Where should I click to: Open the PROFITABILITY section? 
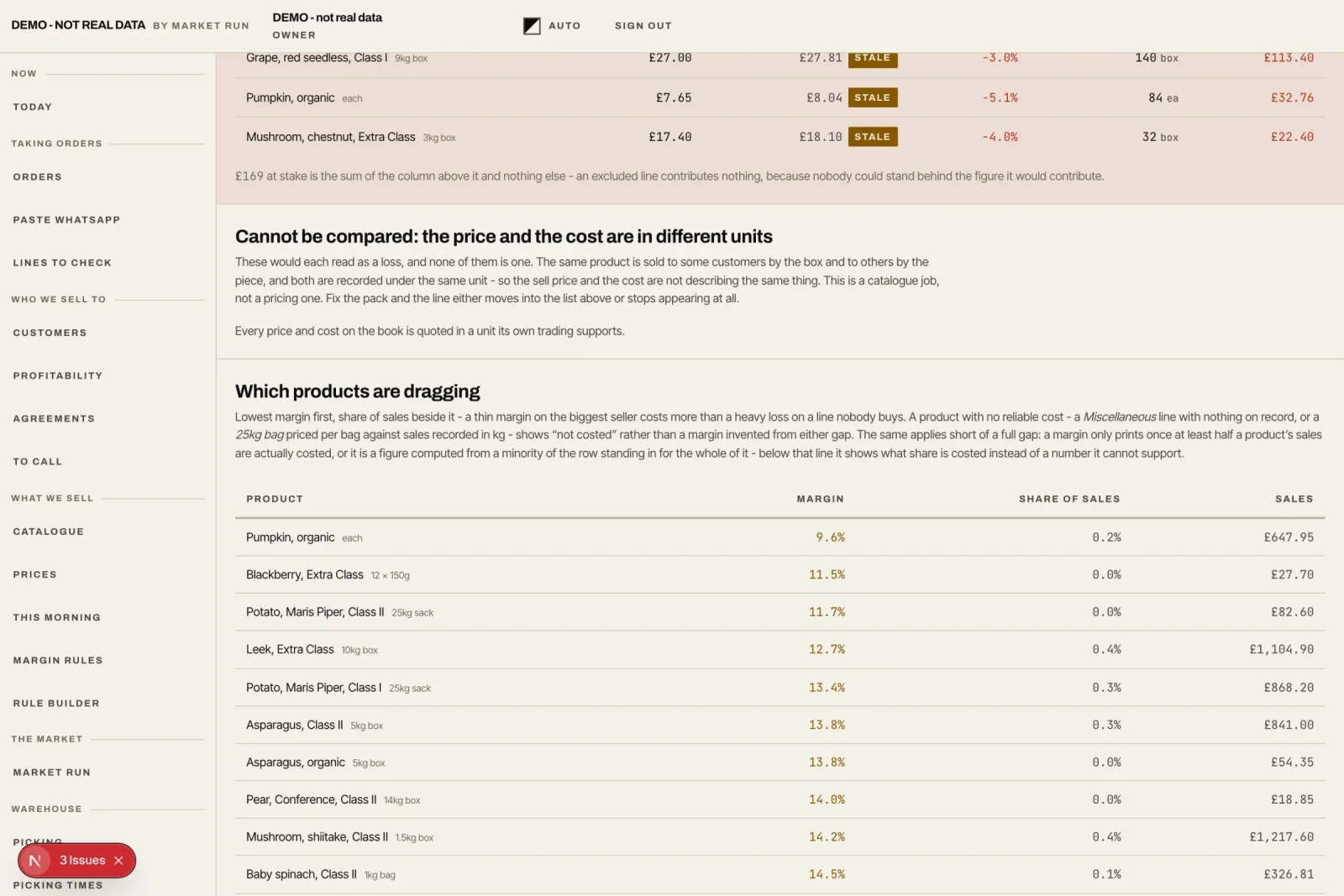(58, 376)
